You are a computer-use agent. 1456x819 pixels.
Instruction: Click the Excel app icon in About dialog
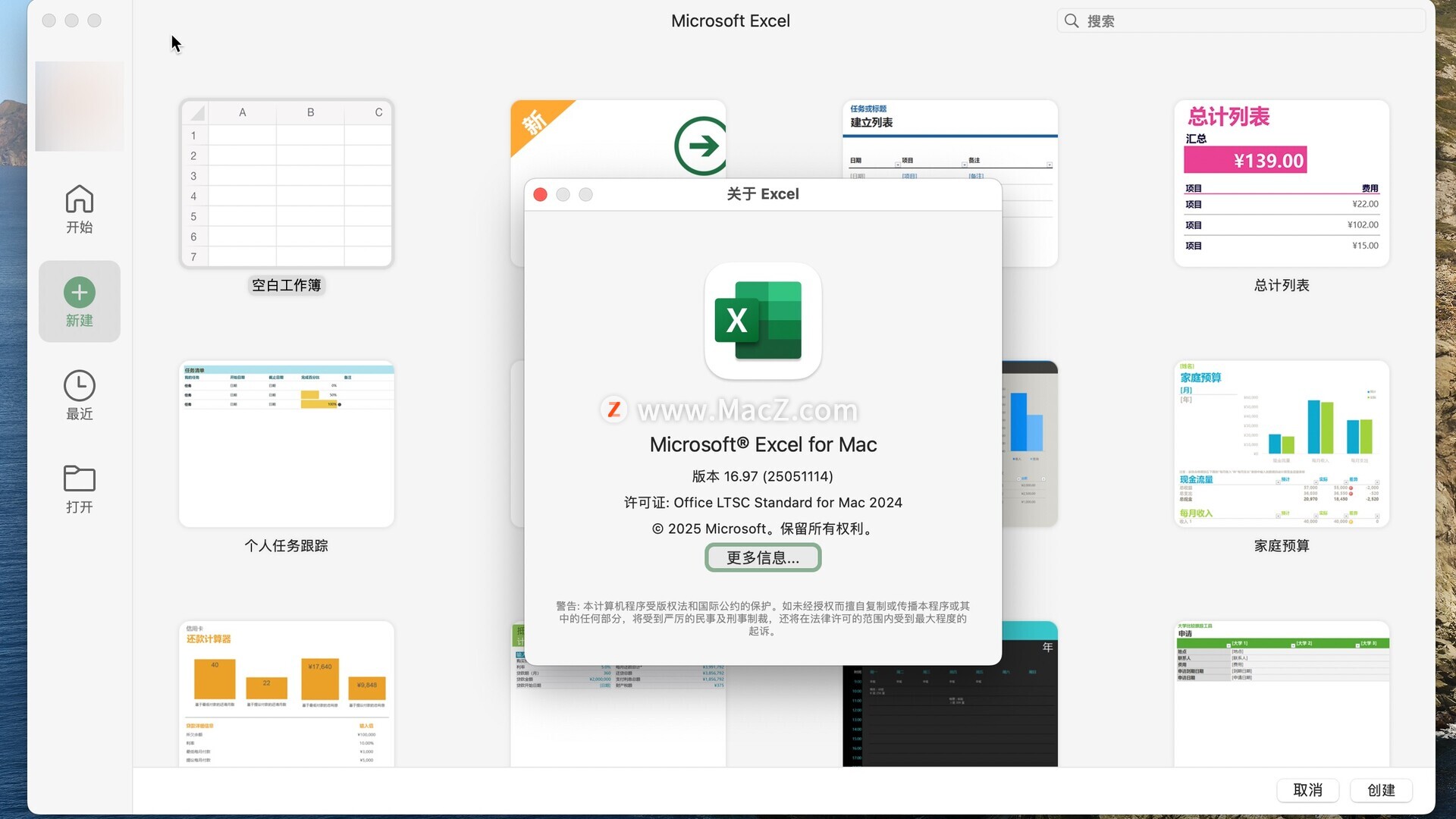point(763,321)
